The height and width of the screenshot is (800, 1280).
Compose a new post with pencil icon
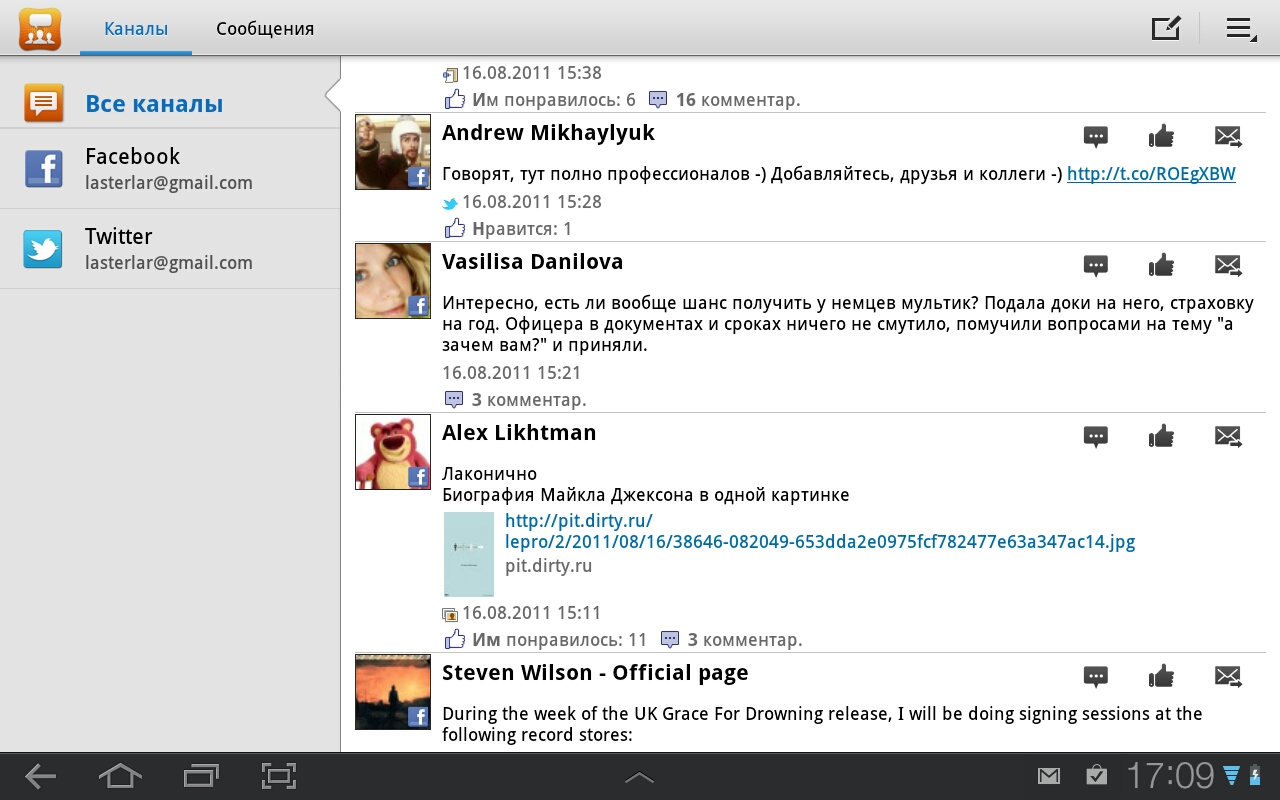(x=1166, y=28)
